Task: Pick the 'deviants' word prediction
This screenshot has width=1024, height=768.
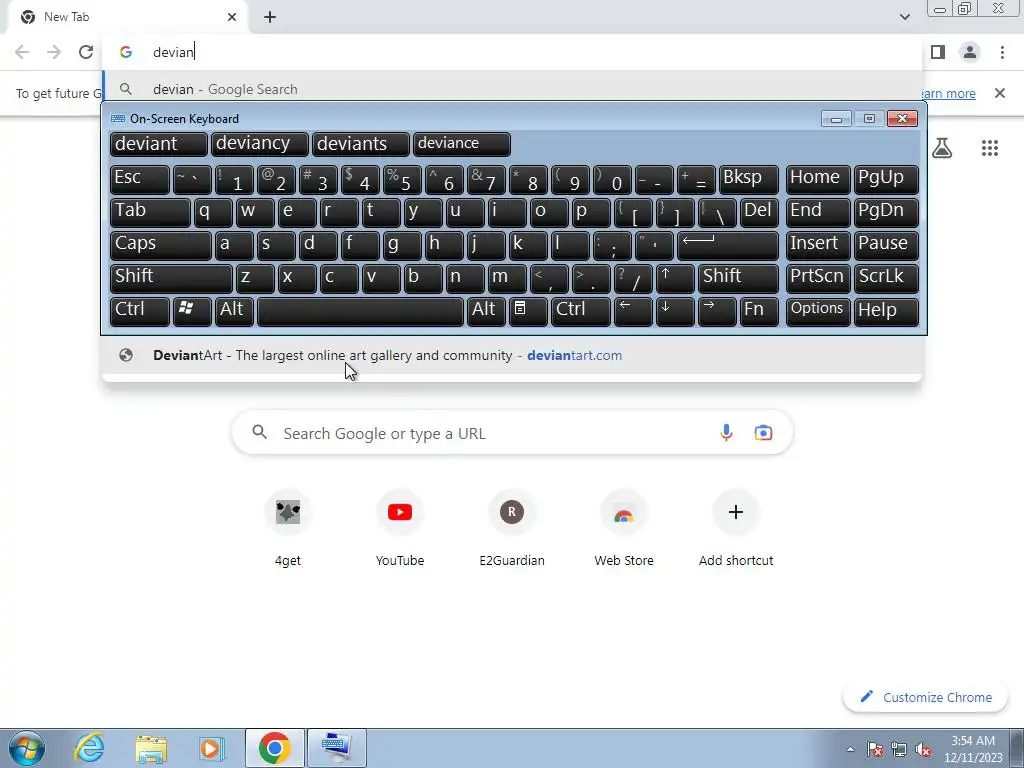Action: [361, 144]
